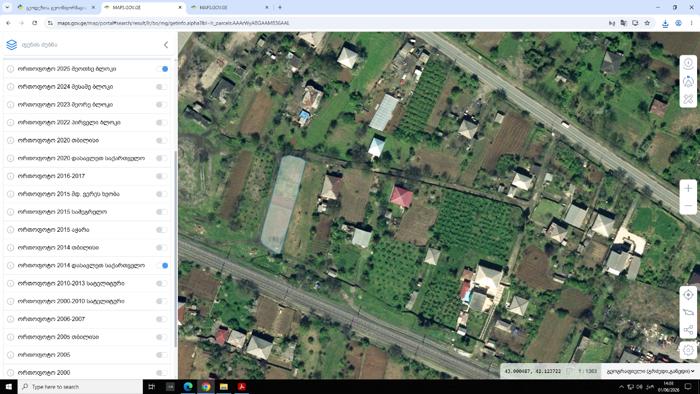Switch to the first browser tab
700x394 pixels.
(x=55, y=8)
